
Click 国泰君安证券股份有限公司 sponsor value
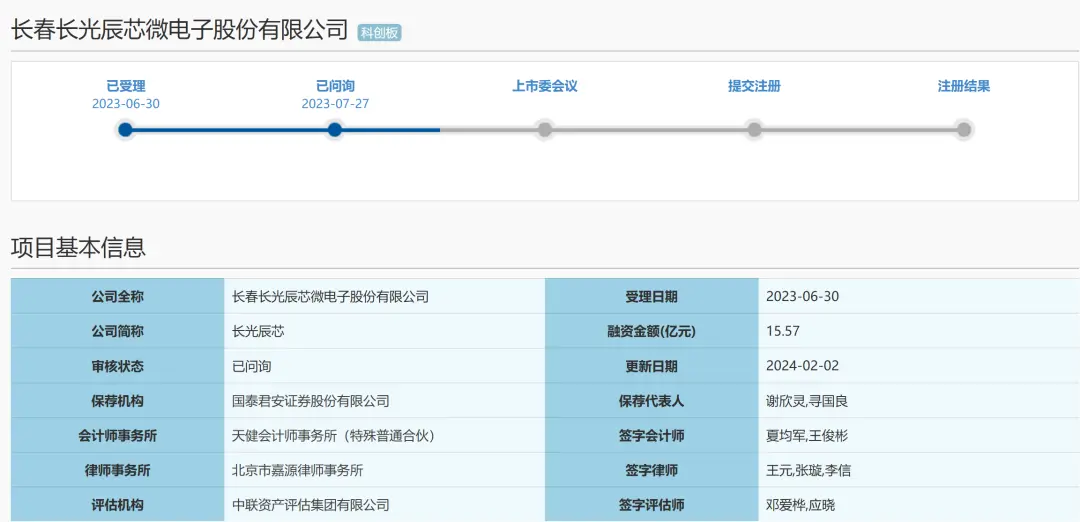click(311, 401)
